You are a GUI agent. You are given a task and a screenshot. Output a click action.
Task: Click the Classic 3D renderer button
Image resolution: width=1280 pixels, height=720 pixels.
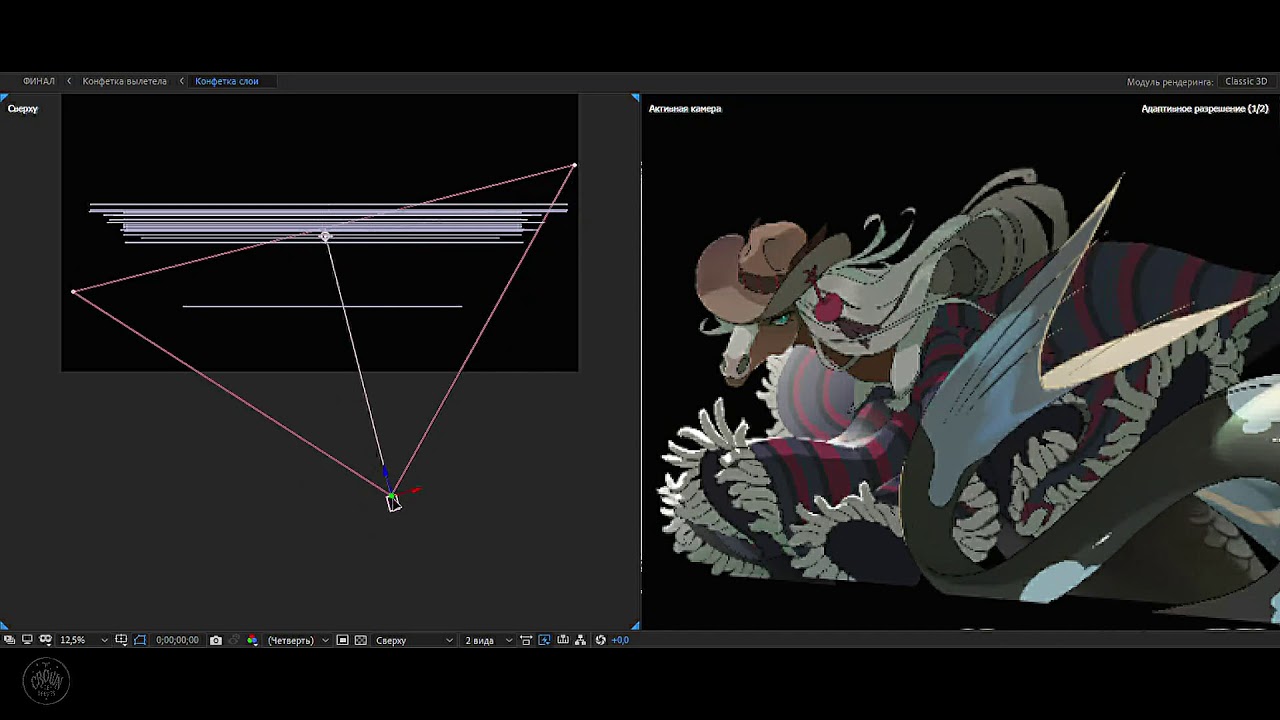(1246, 81)
